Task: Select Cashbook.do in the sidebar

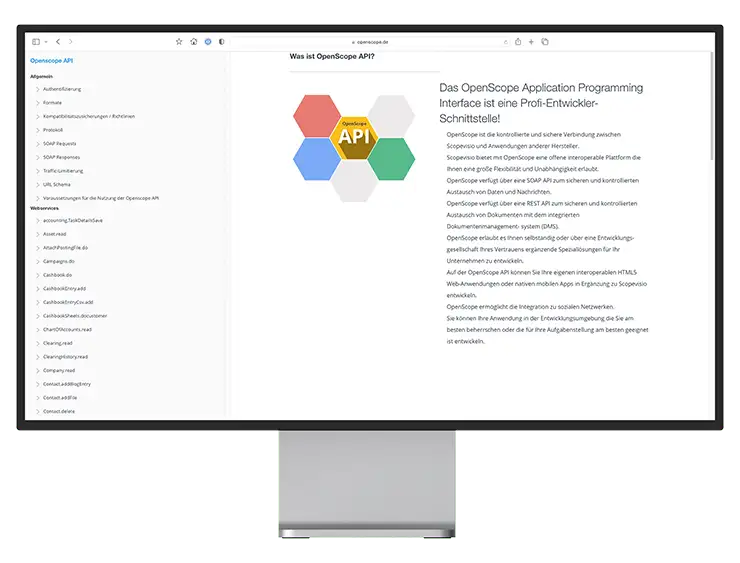Action: tap(57, 275)
